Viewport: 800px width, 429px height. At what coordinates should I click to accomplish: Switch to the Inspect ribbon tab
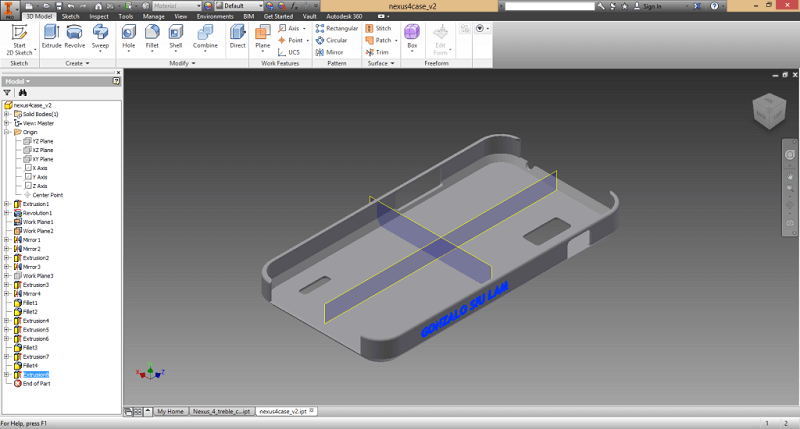click(99, 16)
